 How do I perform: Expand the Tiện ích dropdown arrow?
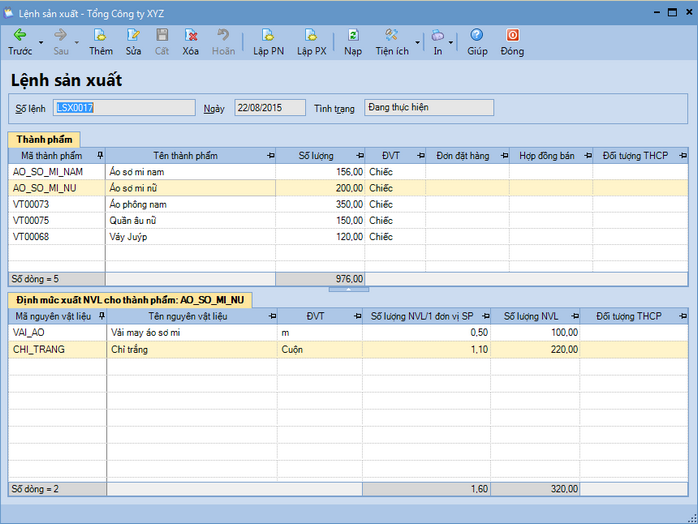[418, 42]
